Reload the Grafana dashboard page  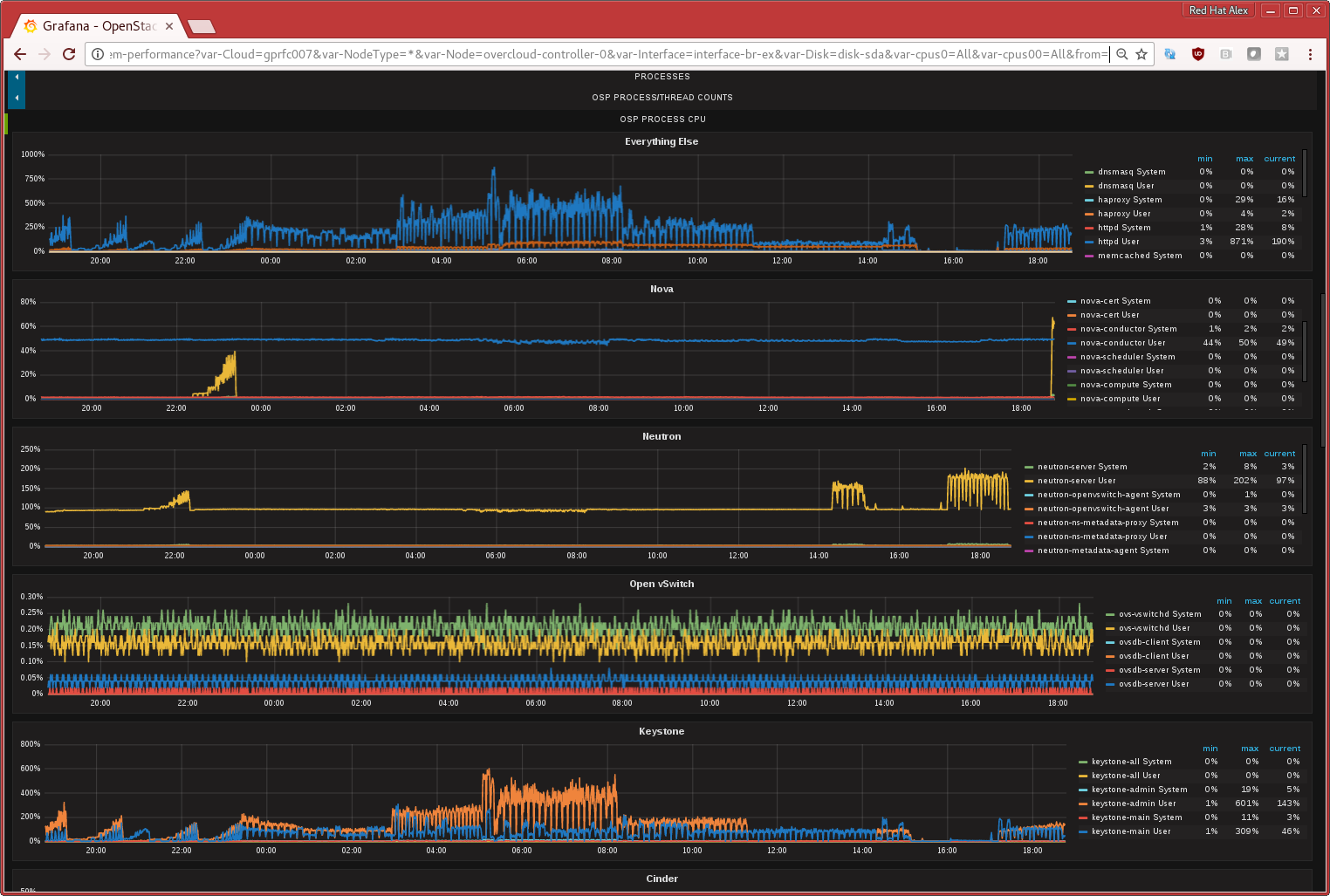click(x=69, y=54)
